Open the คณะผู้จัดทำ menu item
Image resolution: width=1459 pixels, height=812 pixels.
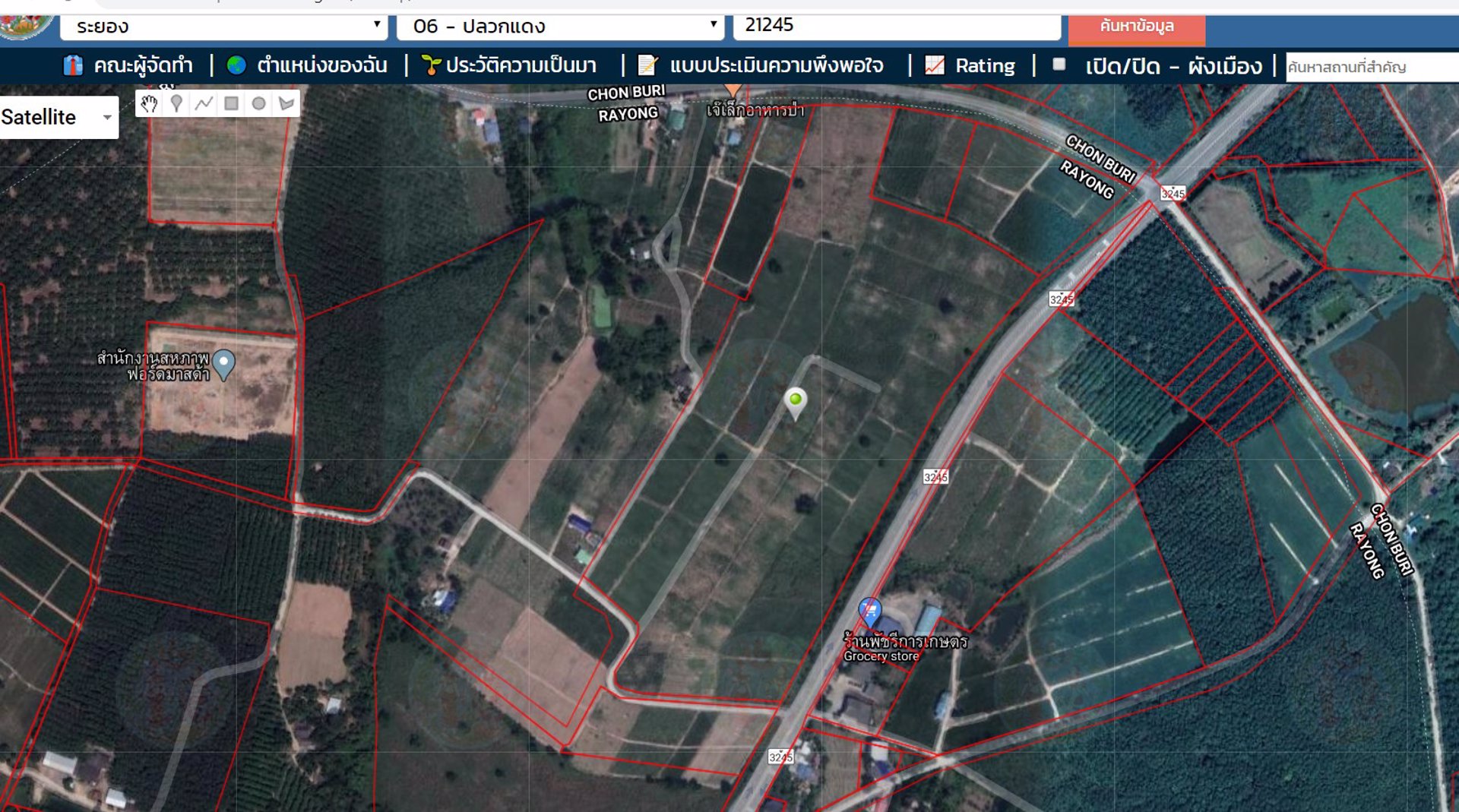coord(128,66)
